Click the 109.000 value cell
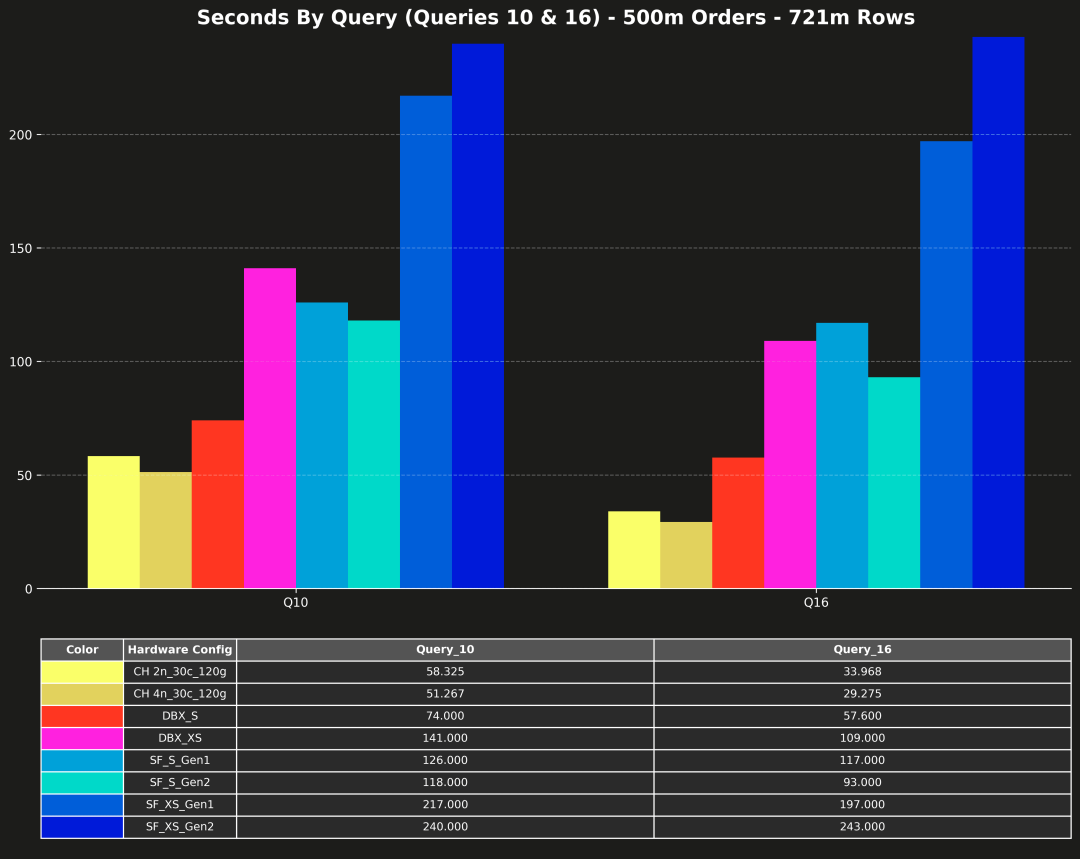The width and height of the screenshot is (1080, 859). (x=862, y=738)
